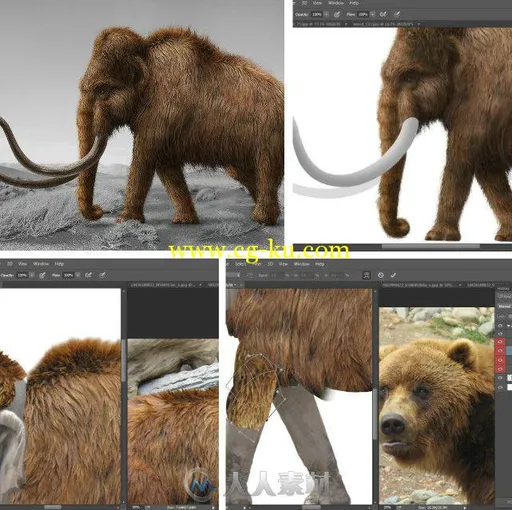512x510 pixels.
Task: Cancel the transform with the circle-slash icon
Action: pyautogui.click(x=381, y=275)
